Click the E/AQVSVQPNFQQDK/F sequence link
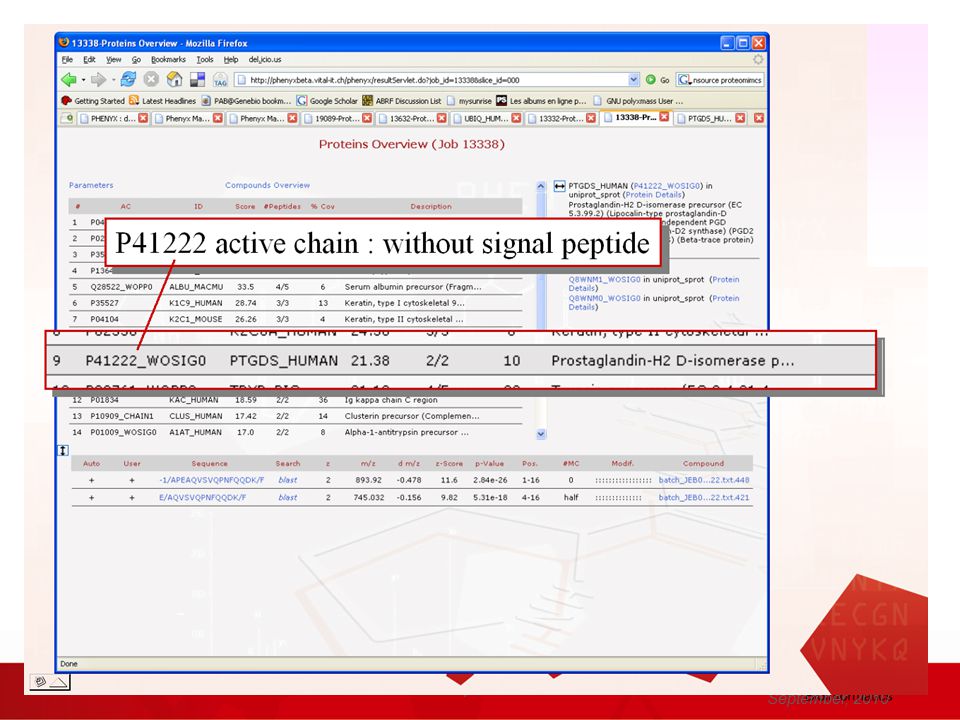This screenshot has width=960, height=720. 203,498
